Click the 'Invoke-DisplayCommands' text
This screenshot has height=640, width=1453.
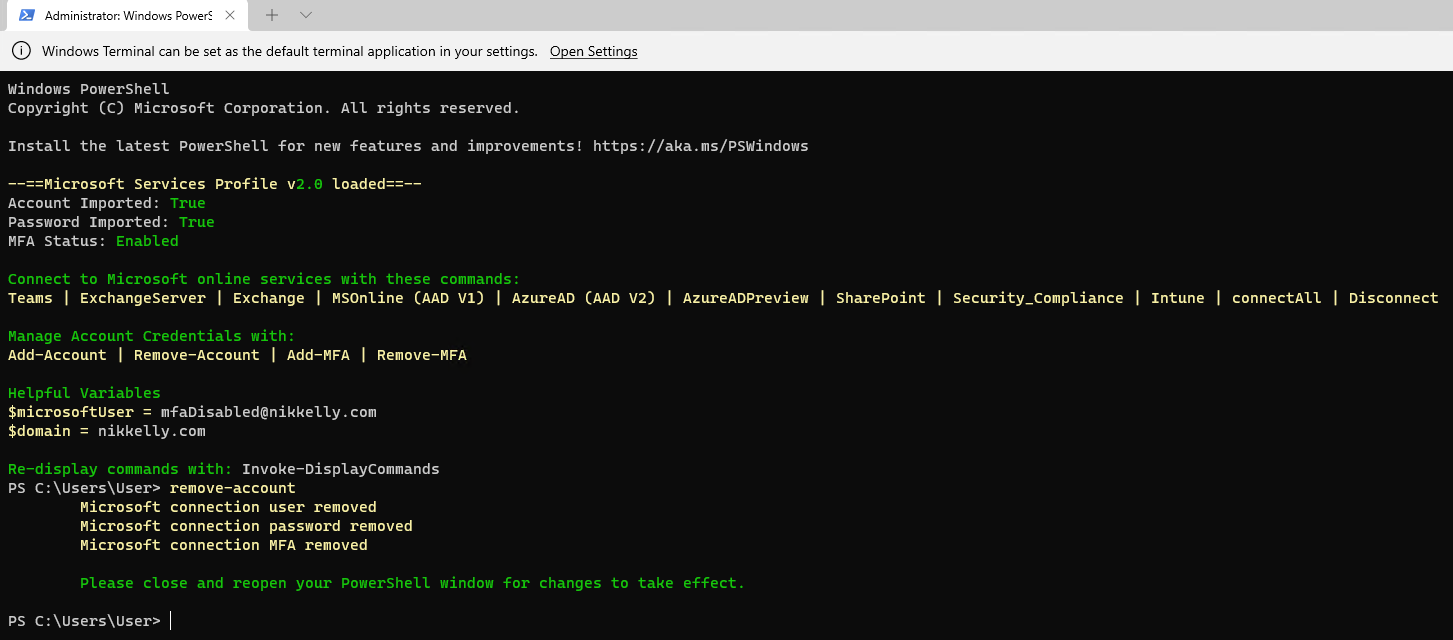[341, 469]
